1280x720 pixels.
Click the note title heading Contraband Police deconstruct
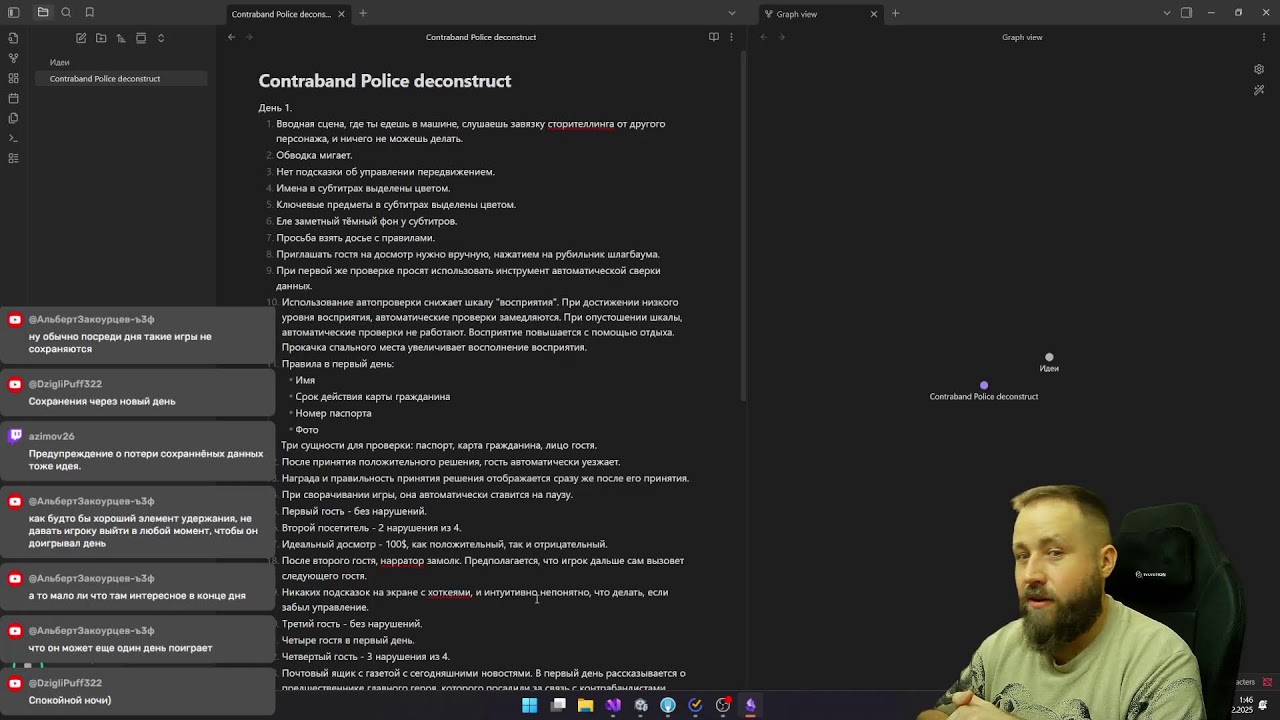click(x=385, y=81)
